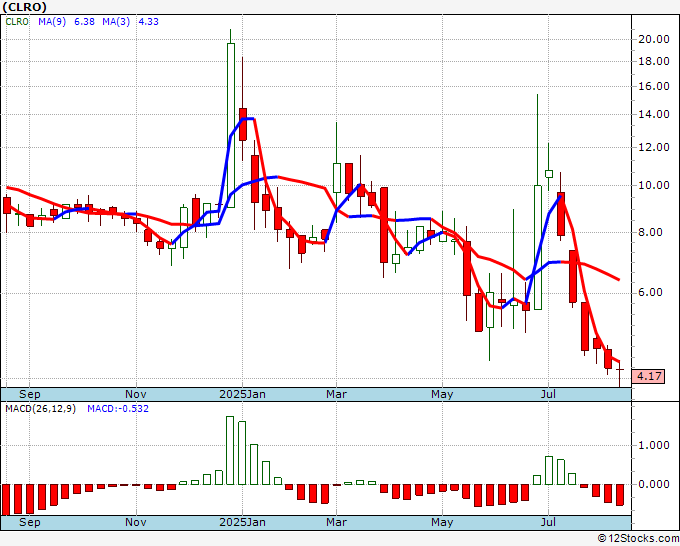
Task: Click the 10.00 price axis label
Action: click(654, 185)
